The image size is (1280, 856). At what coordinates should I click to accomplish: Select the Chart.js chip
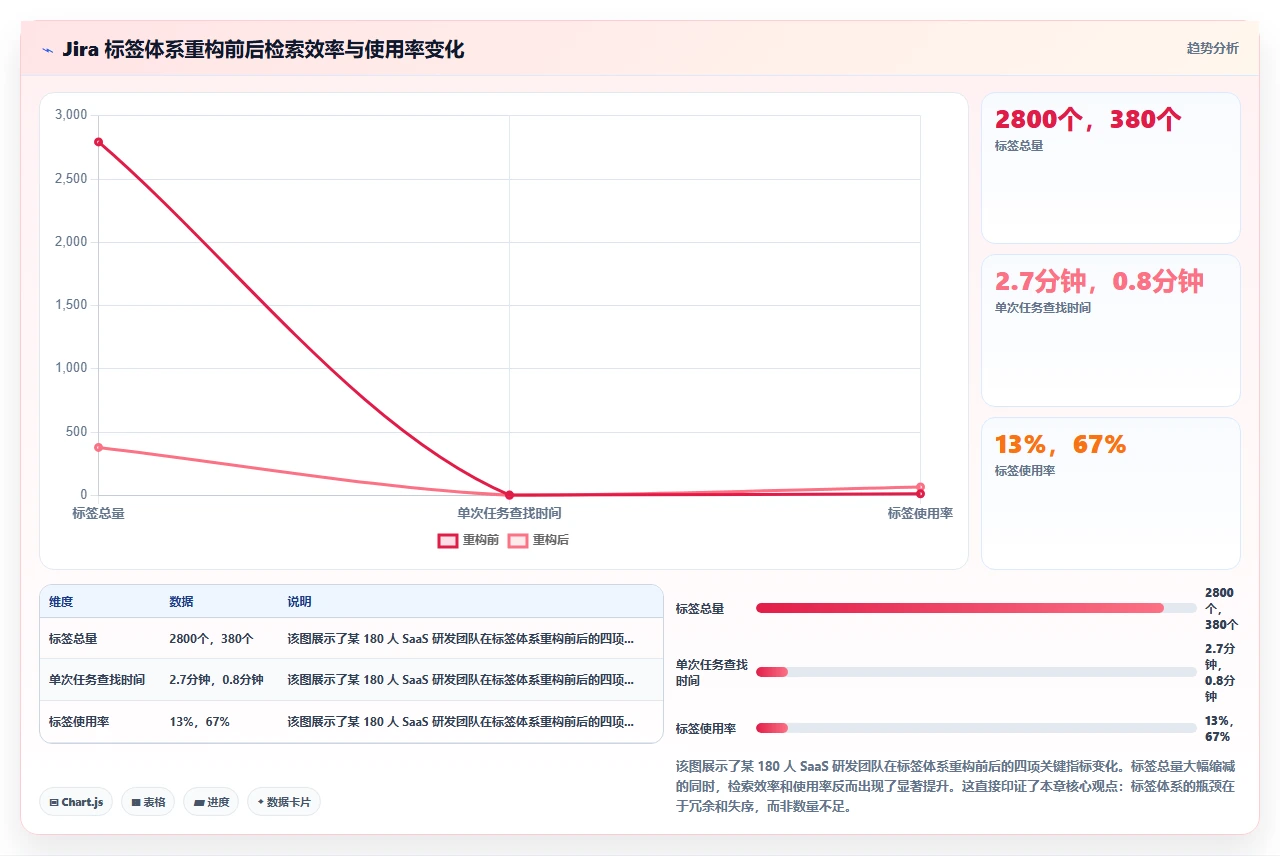coord(76,802)
